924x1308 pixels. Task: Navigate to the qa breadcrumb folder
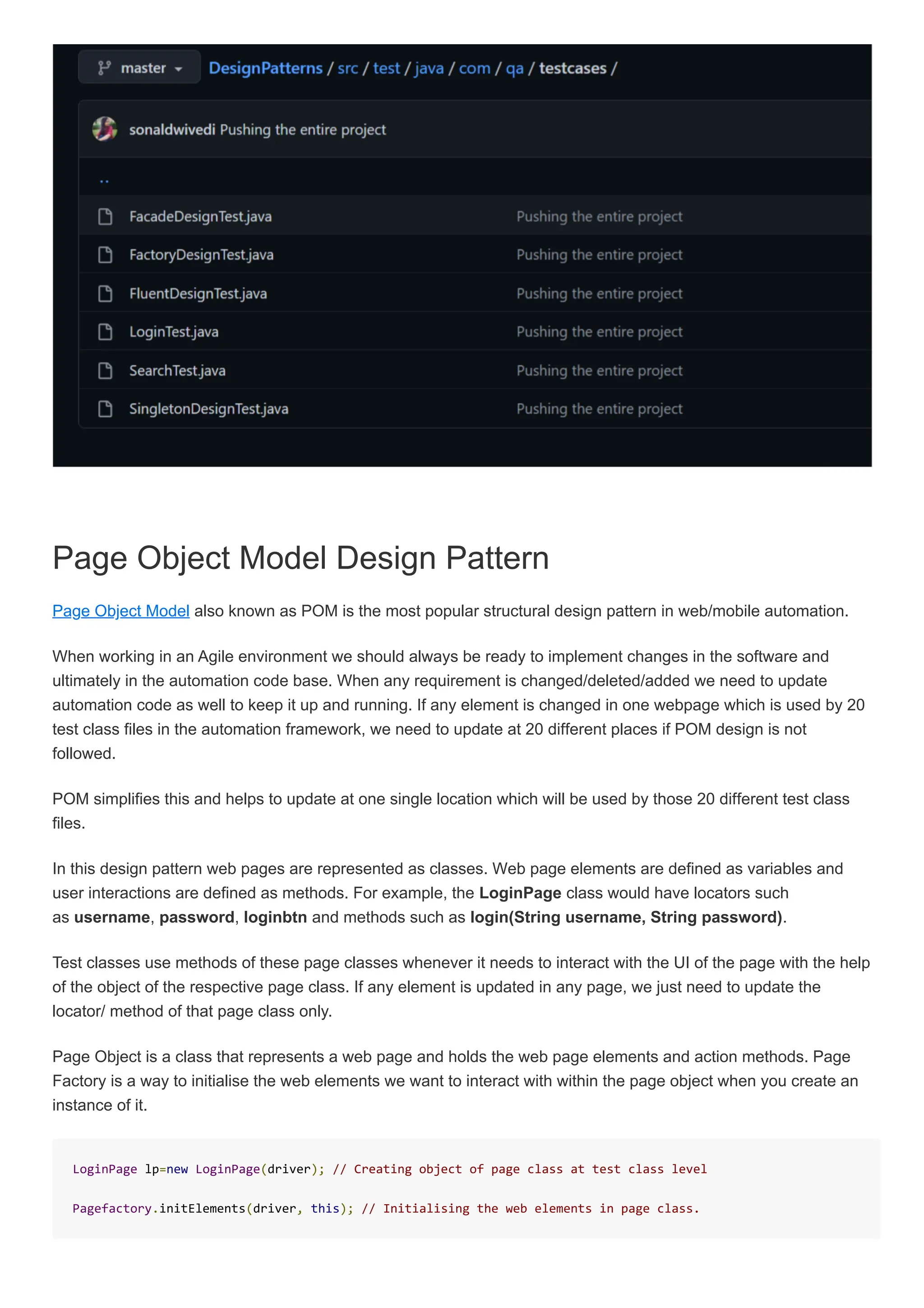click(514, 68)
